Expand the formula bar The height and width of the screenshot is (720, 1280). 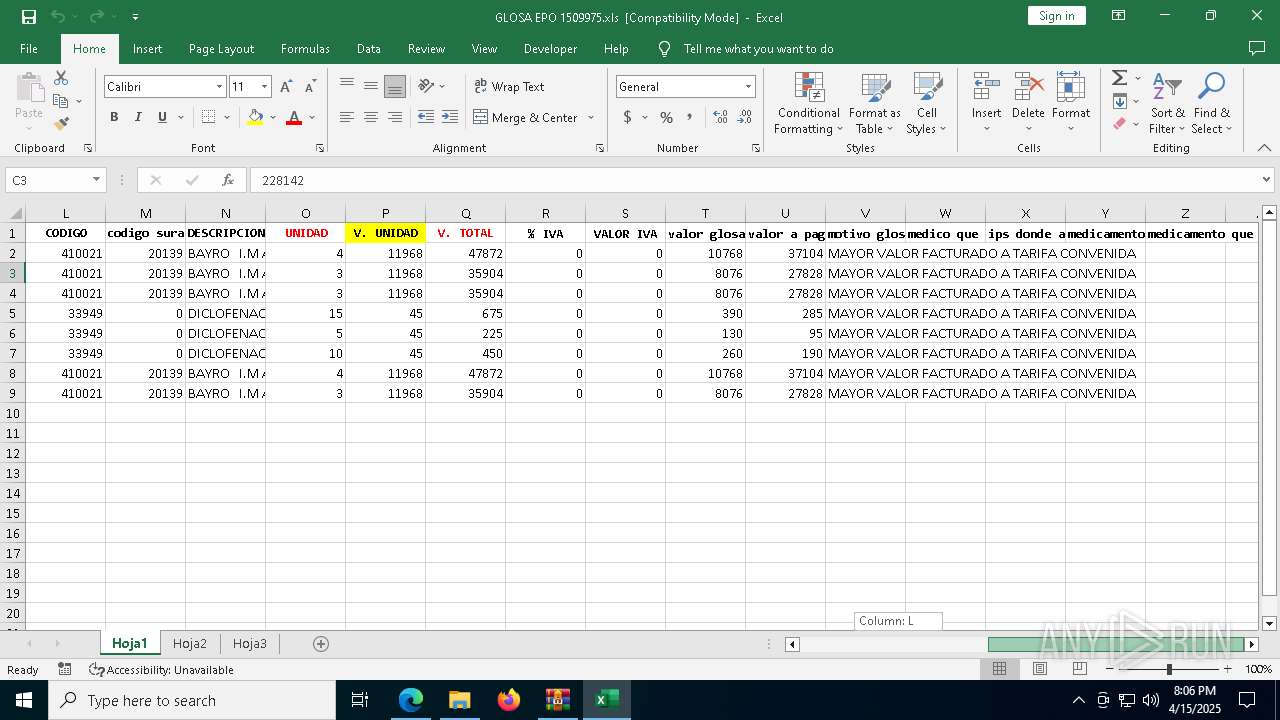click(x=1266, y=180)
